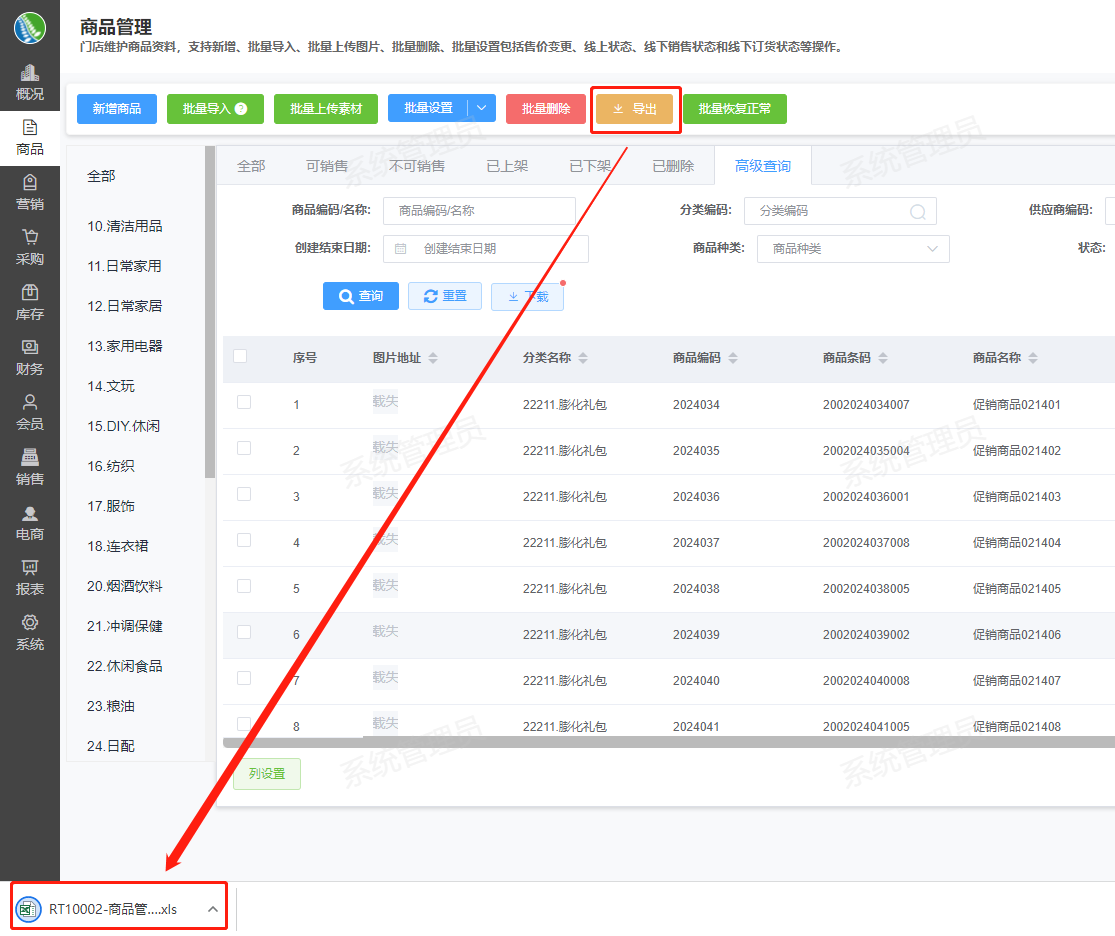Click the blue 查询 search button

(360, 296)
